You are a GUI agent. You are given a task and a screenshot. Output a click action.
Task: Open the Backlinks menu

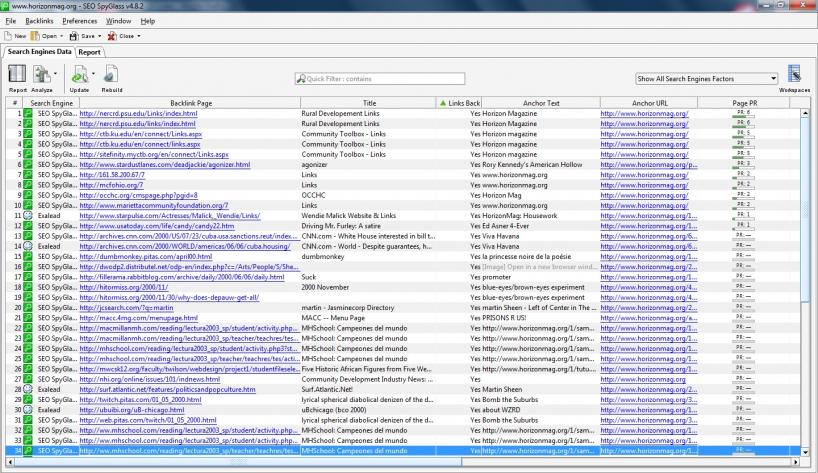(x=40, y=20)
